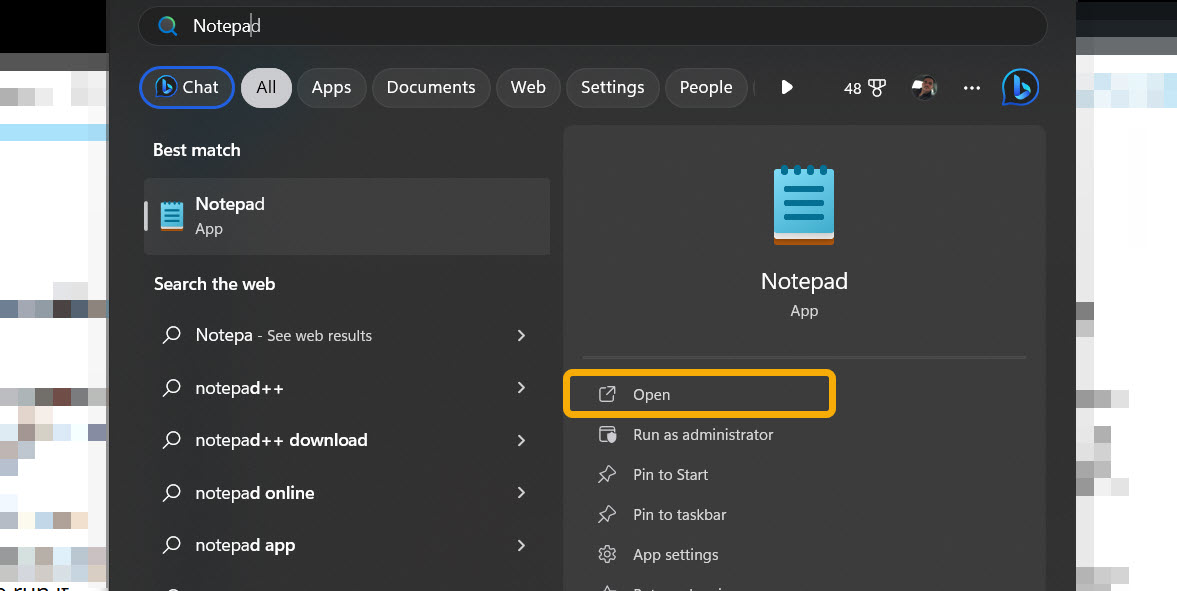Viewport: 1177px width, 591px height.
Task: Open Bing Chat from the search bar
Action: (x=186, y=87)
